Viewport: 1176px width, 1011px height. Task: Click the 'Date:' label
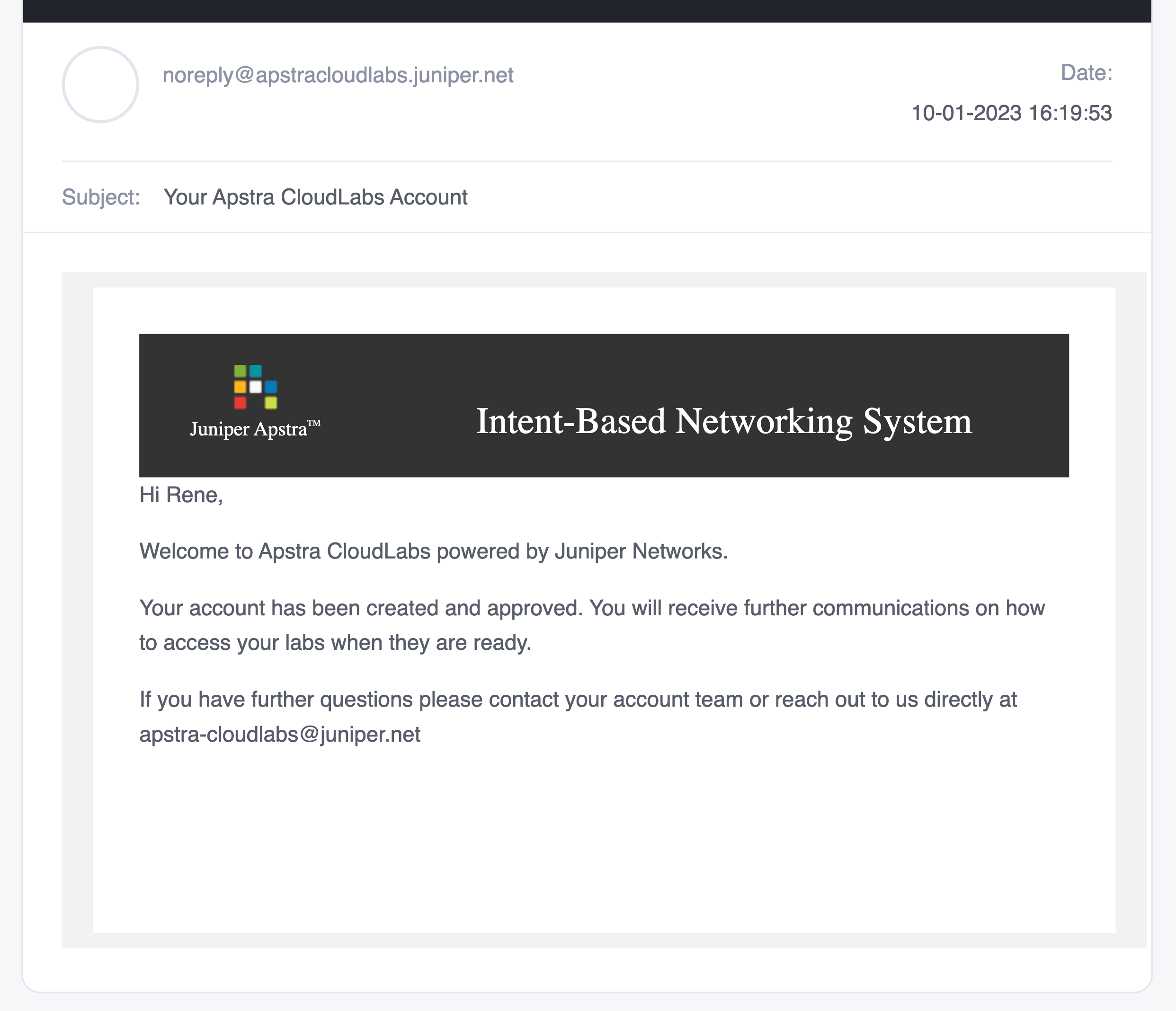coord(1087,72)
